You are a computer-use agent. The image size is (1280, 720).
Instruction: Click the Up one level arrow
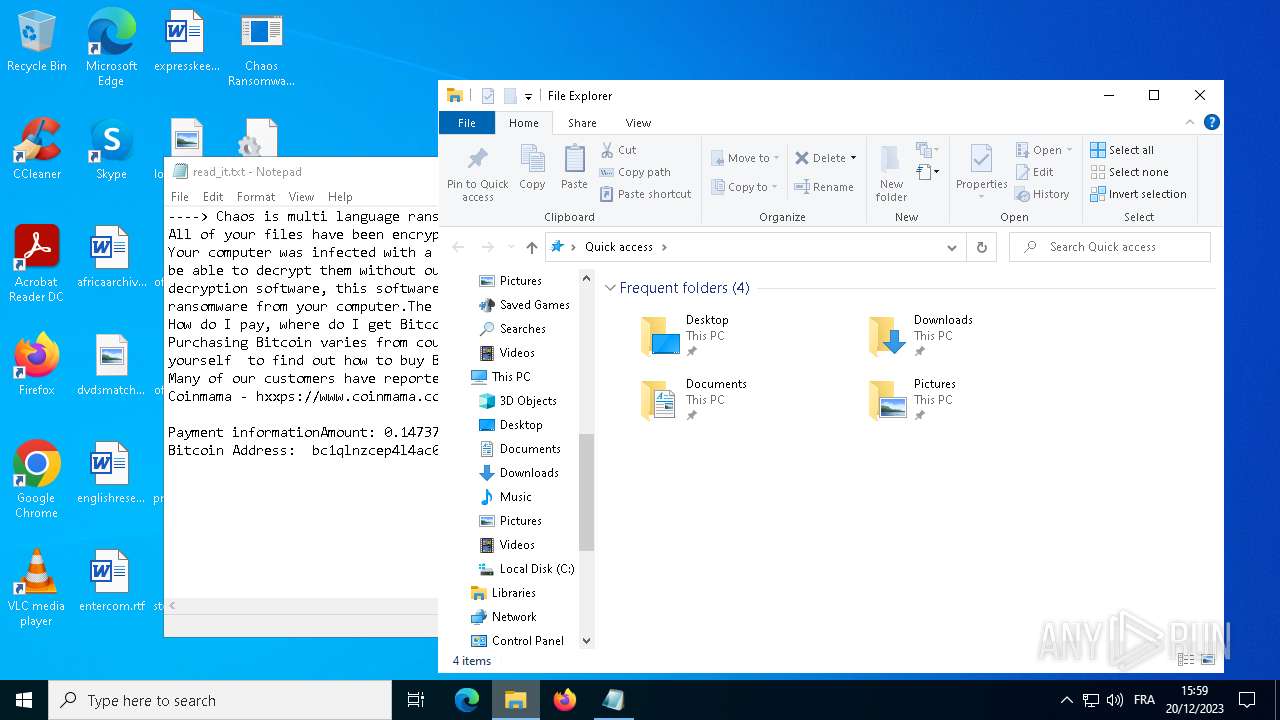click(531, 247)
